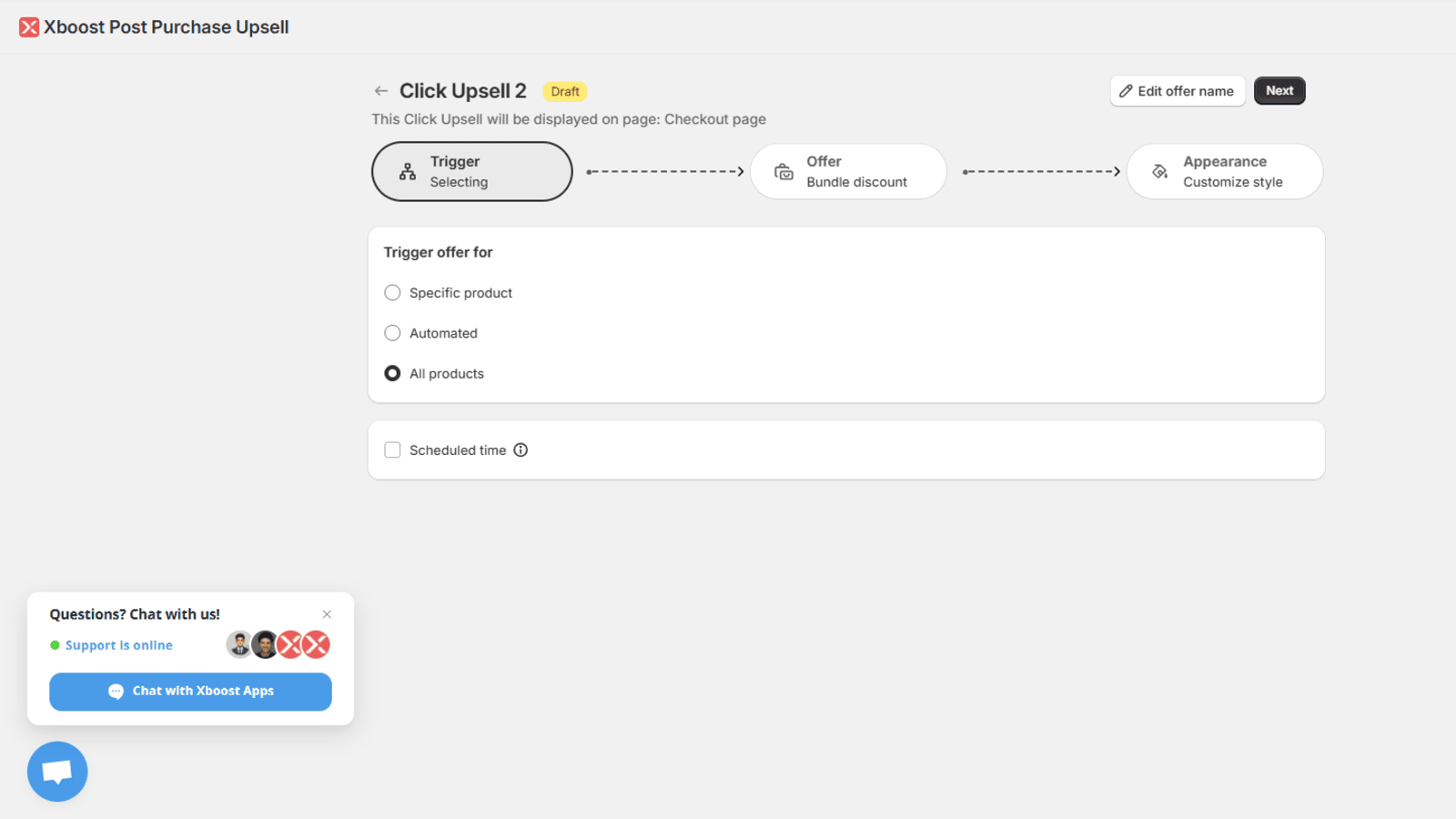Select the Specific product radio button
The height and width of the screenshot is (819, 1456).
pyautogui.click(x=392, y=292)
